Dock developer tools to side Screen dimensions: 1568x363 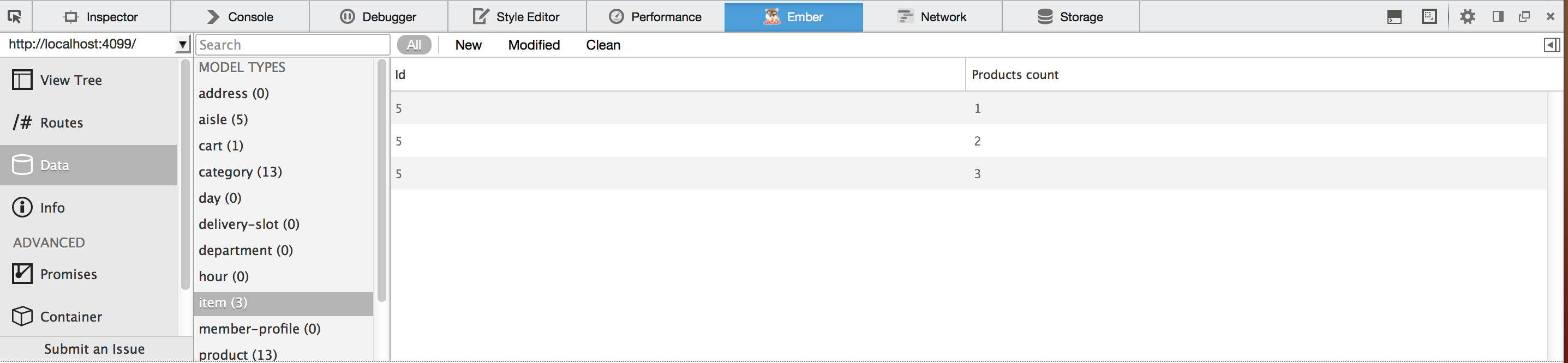[x=1498, y=16]
